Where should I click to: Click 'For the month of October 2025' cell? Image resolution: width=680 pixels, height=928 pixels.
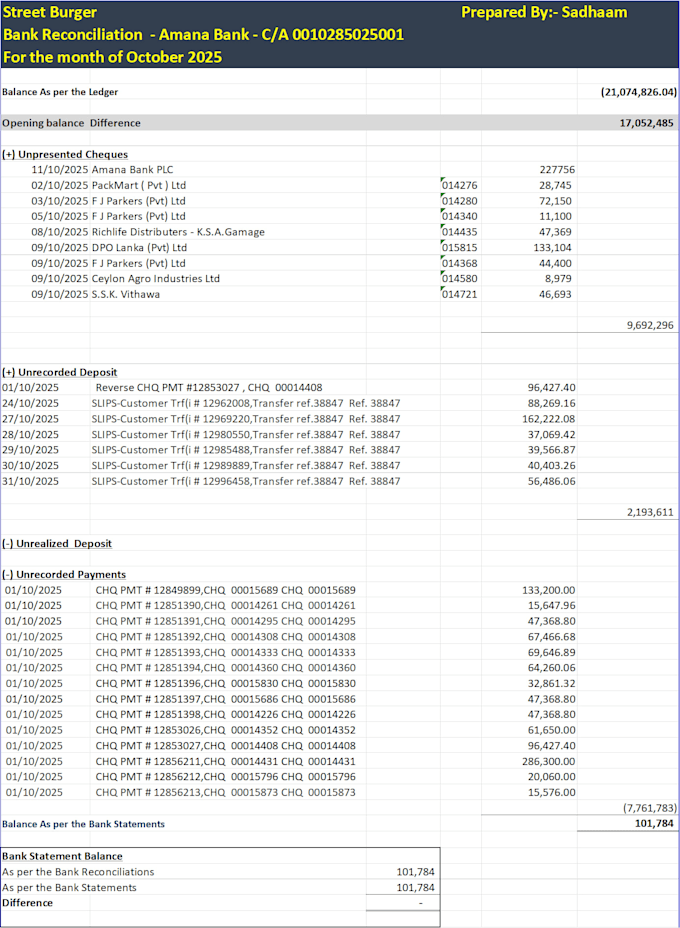point(112,57)
